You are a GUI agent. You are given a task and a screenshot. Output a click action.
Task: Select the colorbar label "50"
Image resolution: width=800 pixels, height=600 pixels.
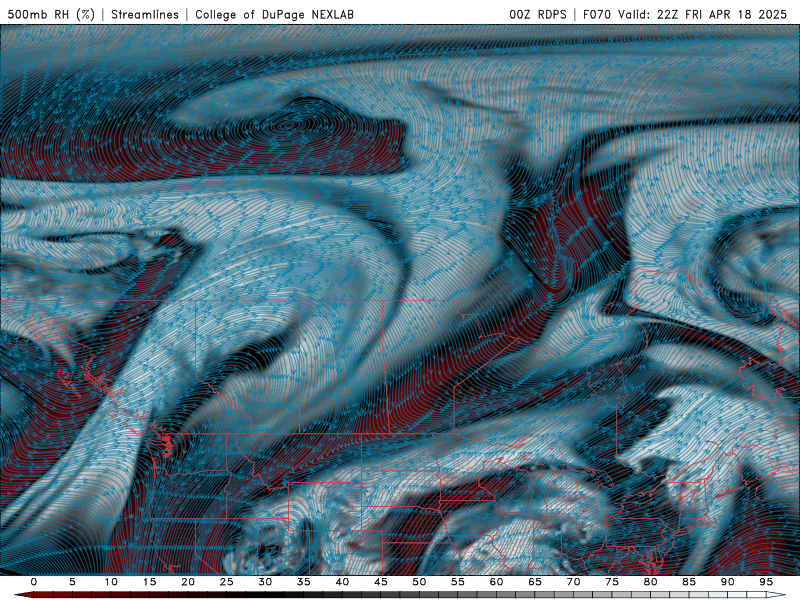point(419,582)
